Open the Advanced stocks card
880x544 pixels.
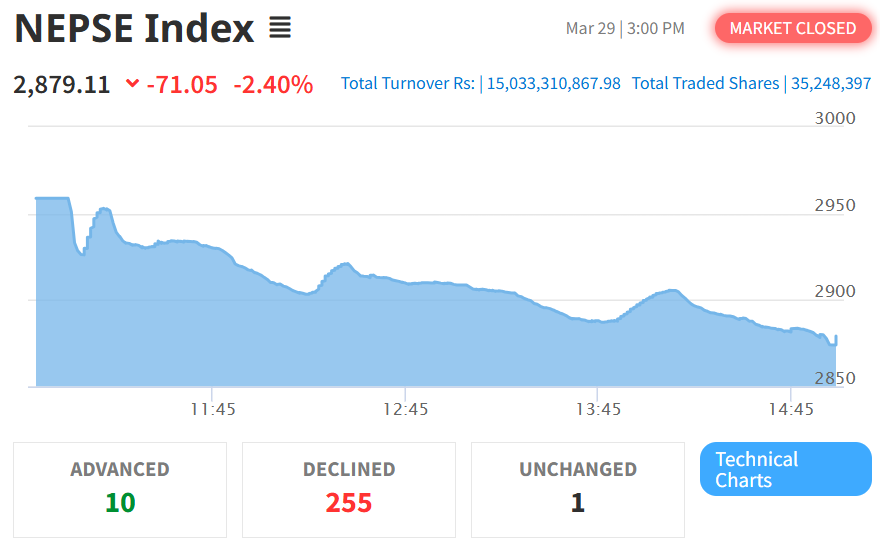(120, 489)
